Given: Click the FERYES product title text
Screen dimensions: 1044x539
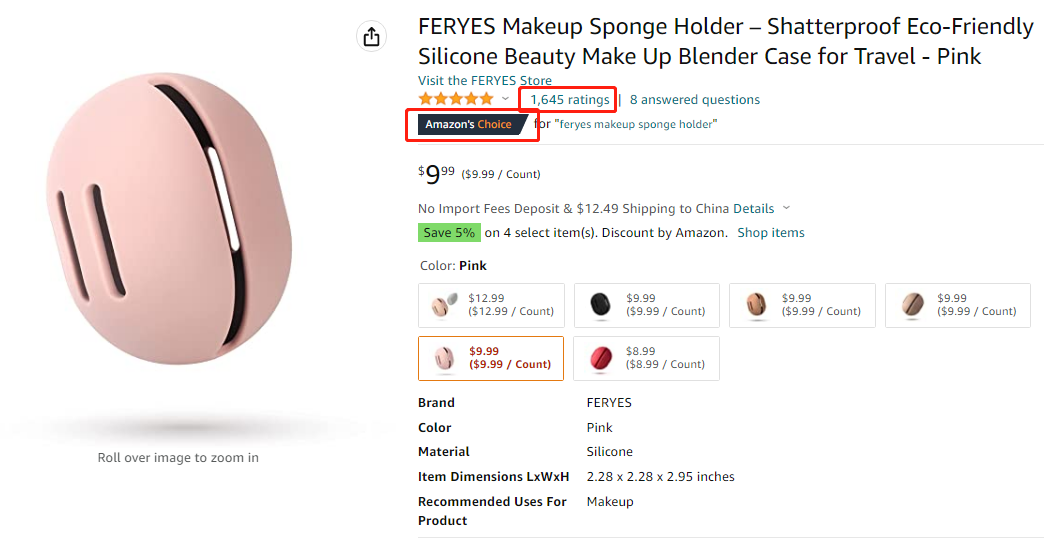Looking at the screenshot, I should (725, 41).
